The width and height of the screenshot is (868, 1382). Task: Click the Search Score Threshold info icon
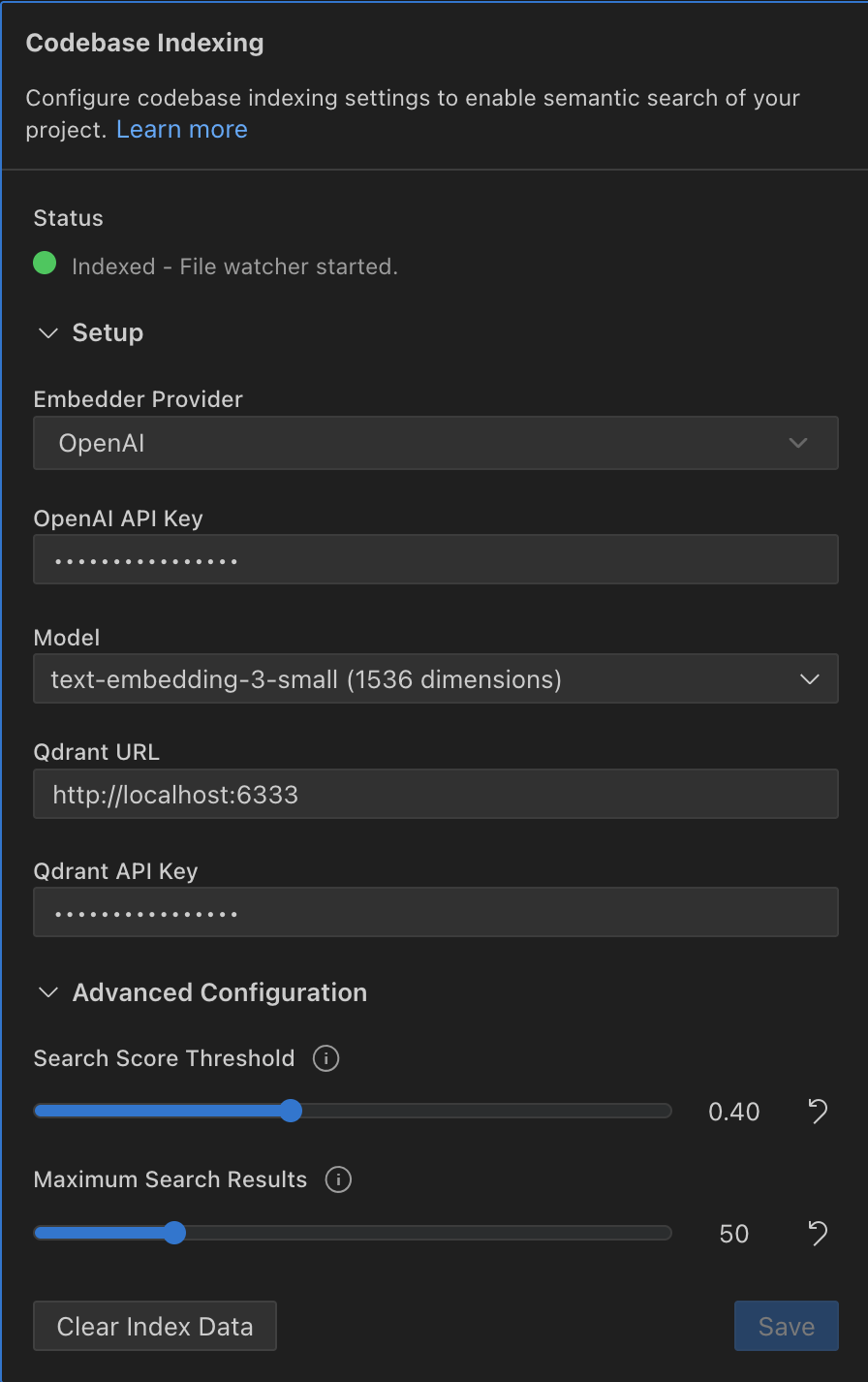(325, 1058)
